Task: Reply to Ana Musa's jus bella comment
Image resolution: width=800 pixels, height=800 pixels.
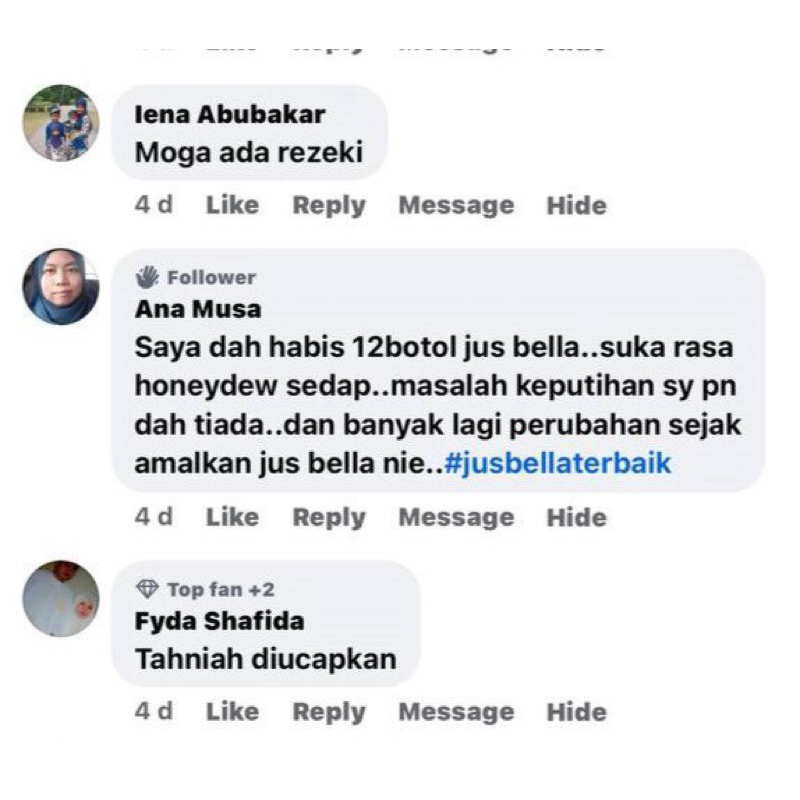Action: (329, 517)
